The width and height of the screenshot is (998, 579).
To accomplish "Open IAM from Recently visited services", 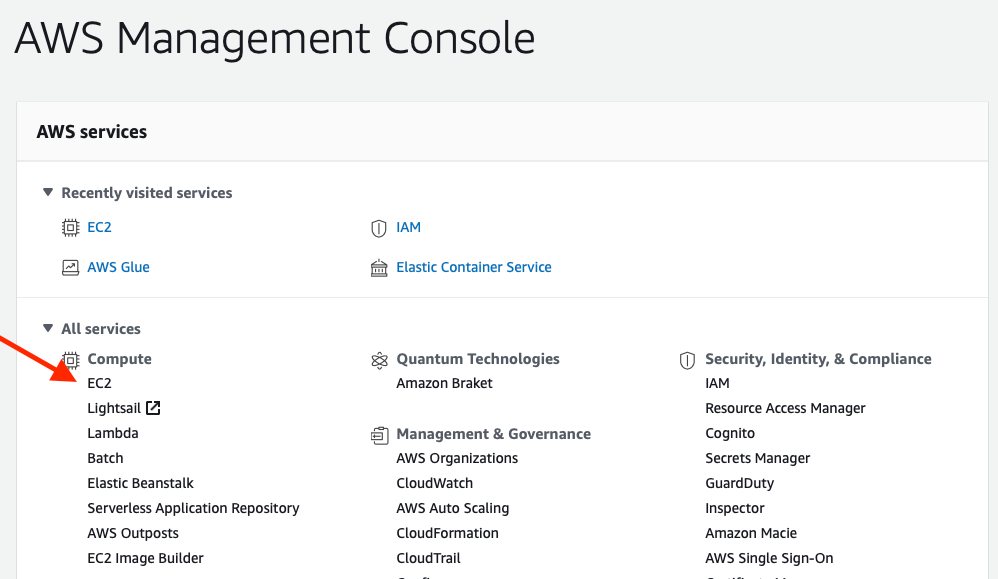I will [x=409, y=228].
